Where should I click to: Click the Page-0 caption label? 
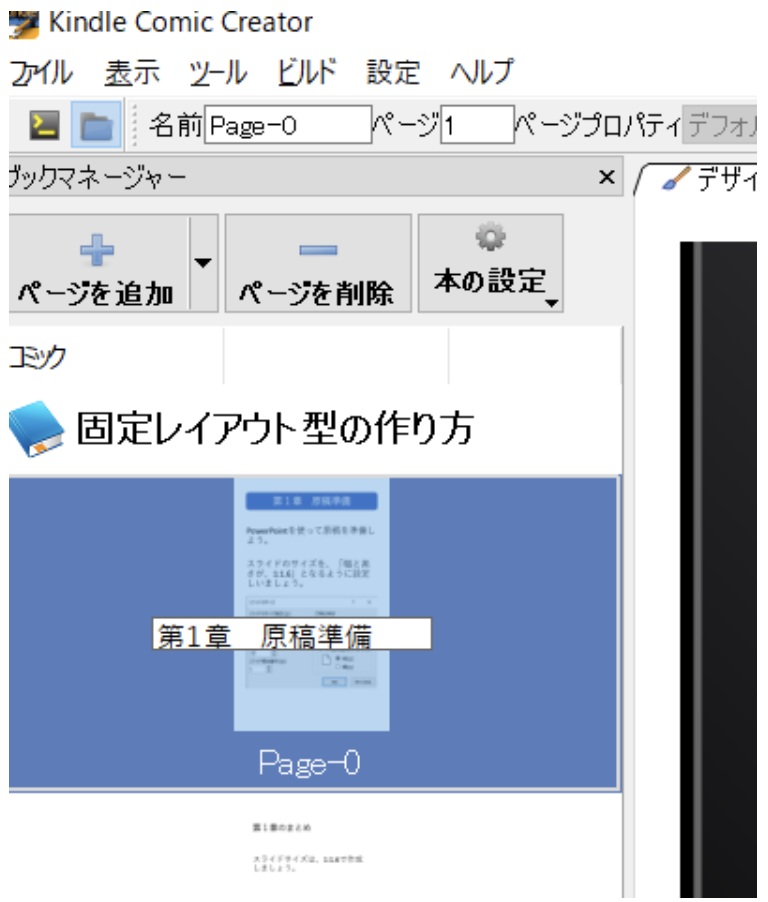[x=310, y=763]
